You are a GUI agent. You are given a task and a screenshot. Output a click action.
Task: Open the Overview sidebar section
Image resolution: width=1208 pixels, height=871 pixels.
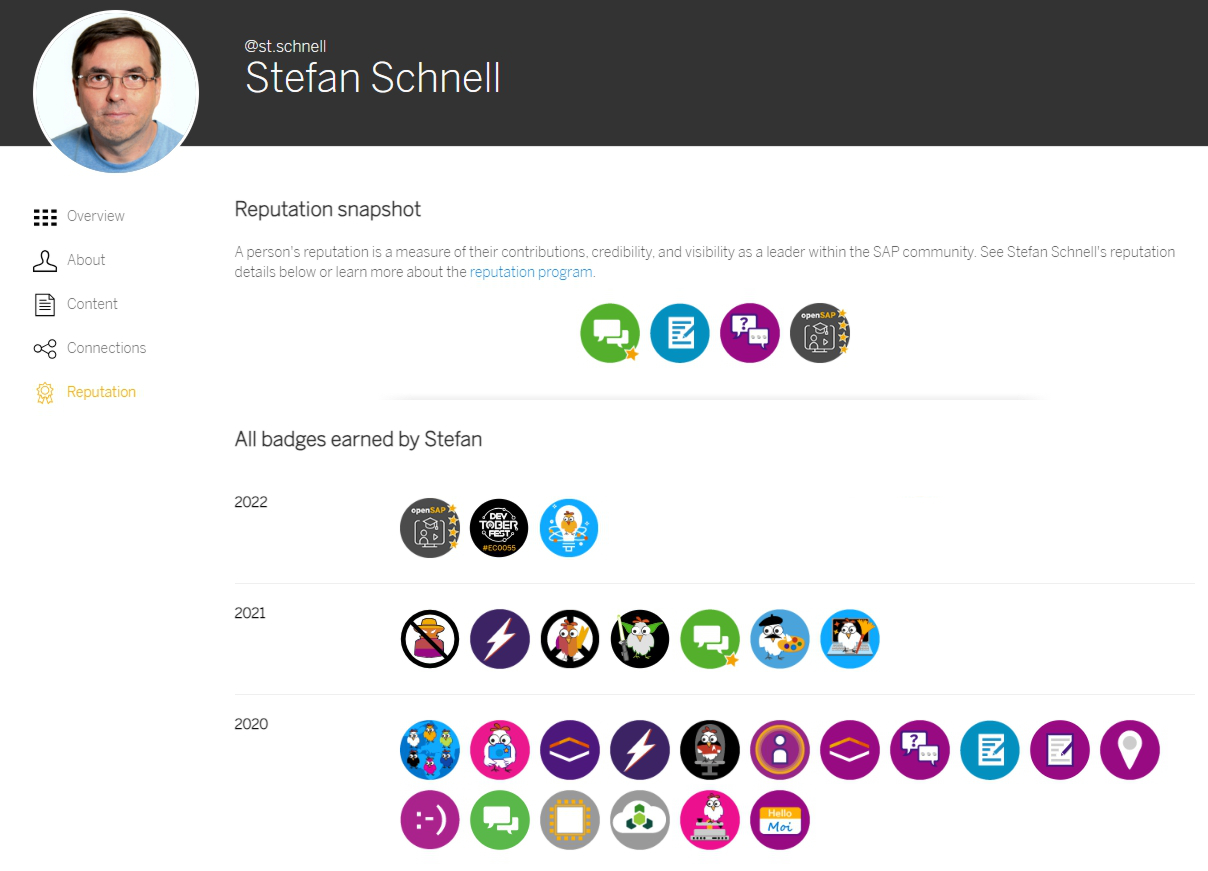coord(79,216)
